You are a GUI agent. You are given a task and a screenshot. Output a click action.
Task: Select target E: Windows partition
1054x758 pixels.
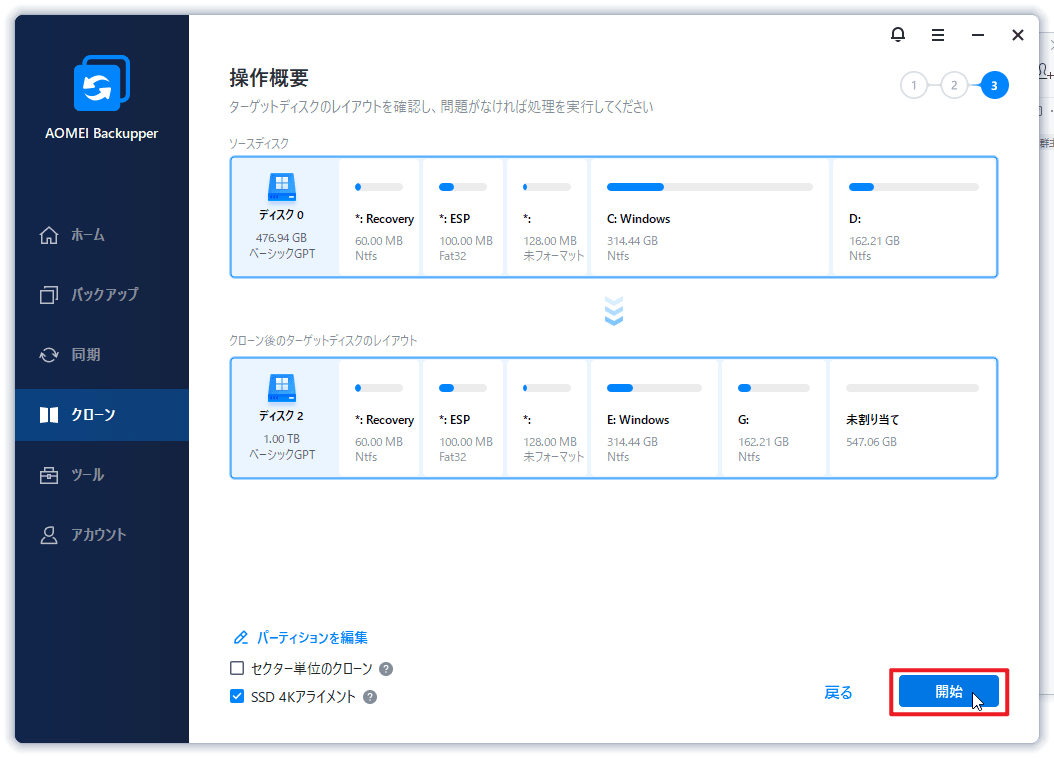[x=654, y=418]
